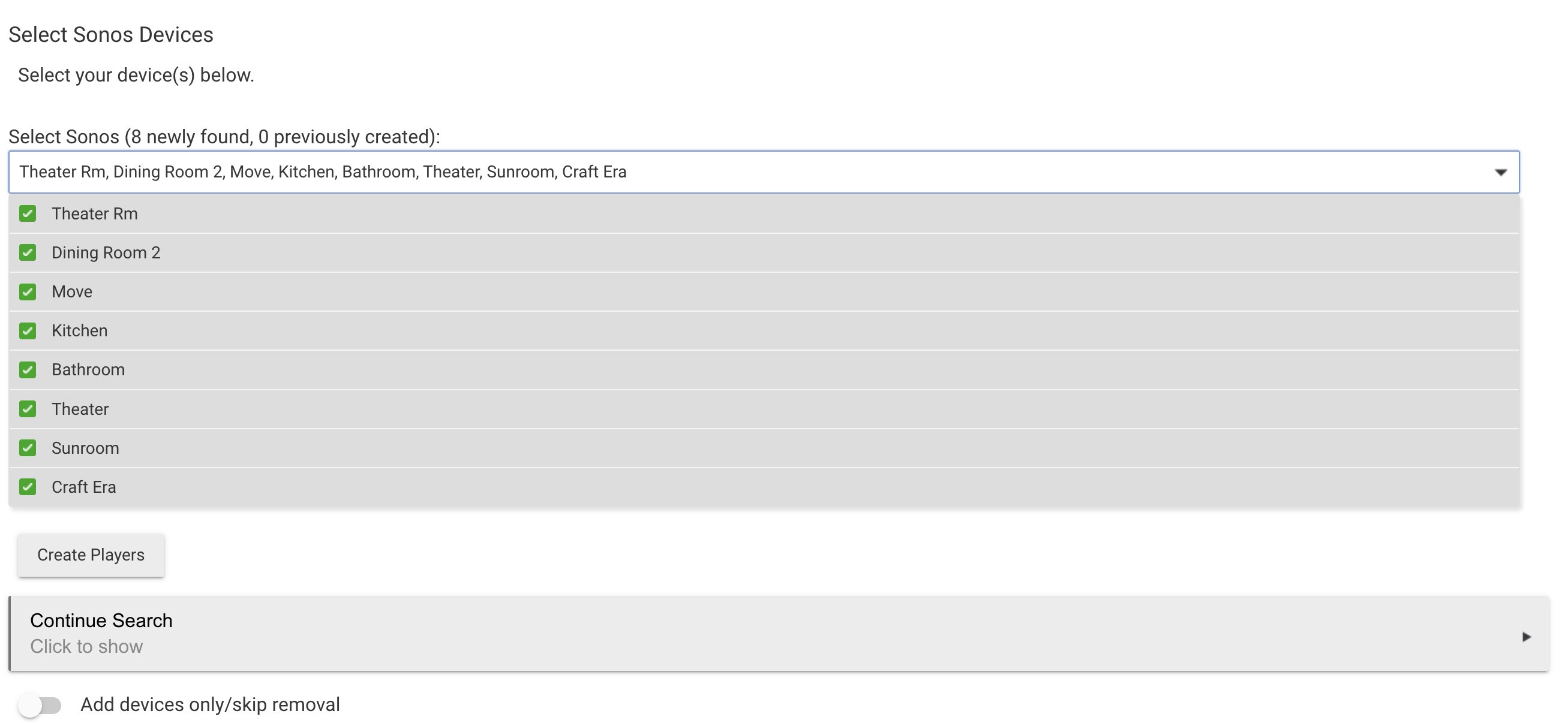Click the "Click to show" text
Viewport: 1568px width, 723px height.
coord(86,646)
